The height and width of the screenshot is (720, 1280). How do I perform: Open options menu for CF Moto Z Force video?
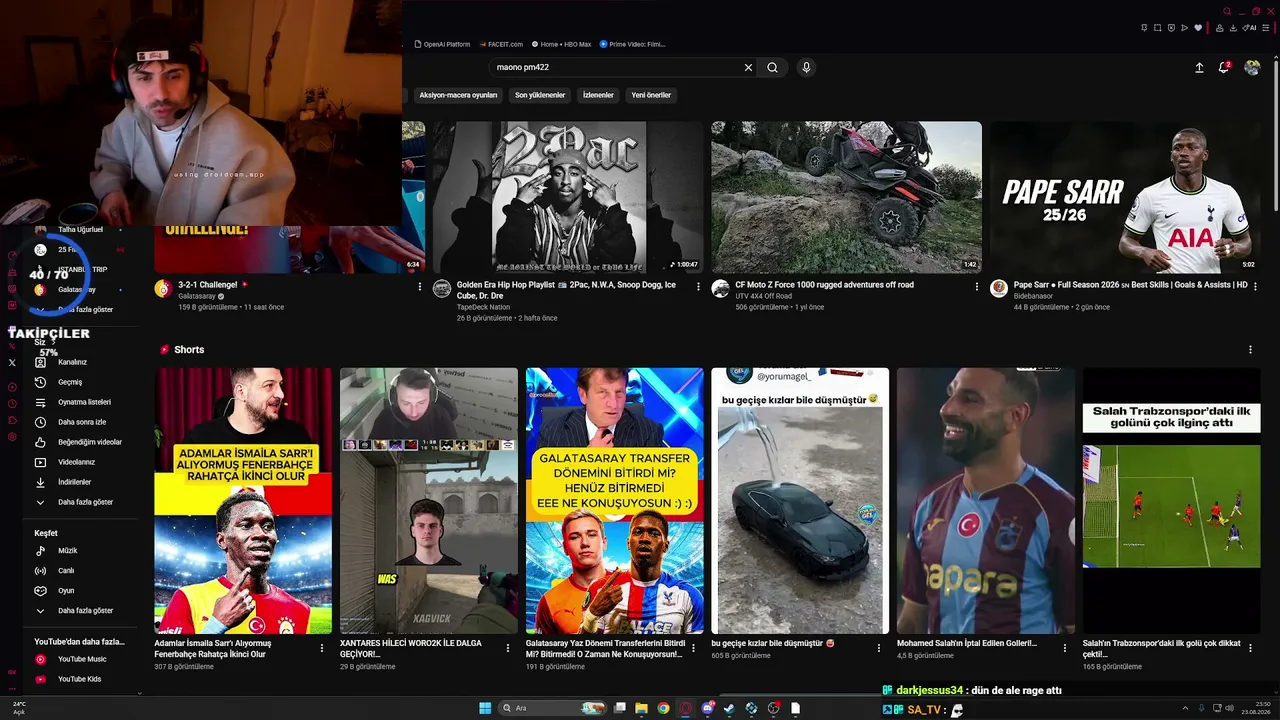977,287
